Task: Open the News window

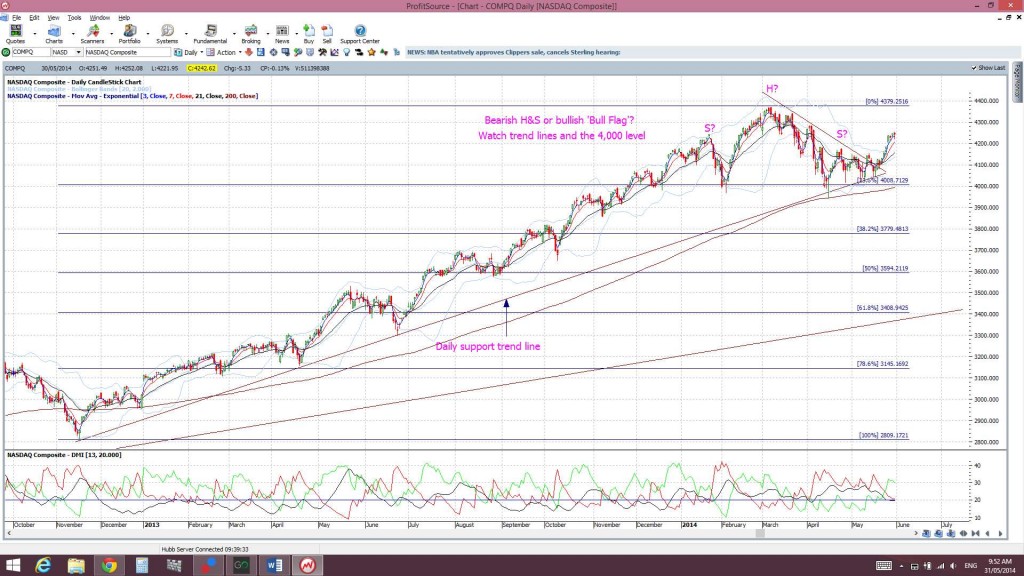Action: (x=282, y=34)
